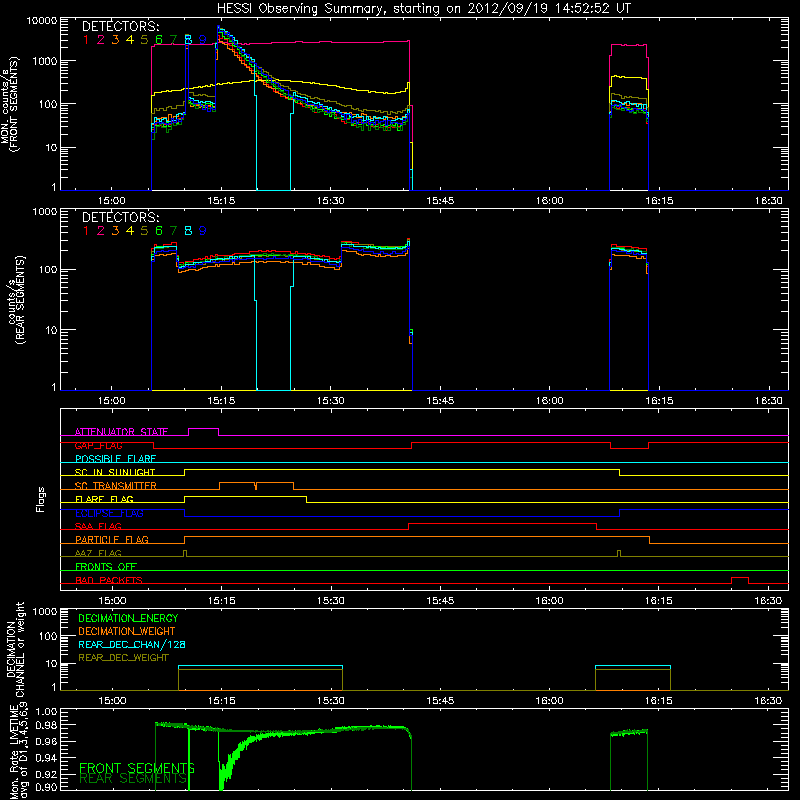Select detector 8 legend number in rear segments plot

[x=188, y=231]
